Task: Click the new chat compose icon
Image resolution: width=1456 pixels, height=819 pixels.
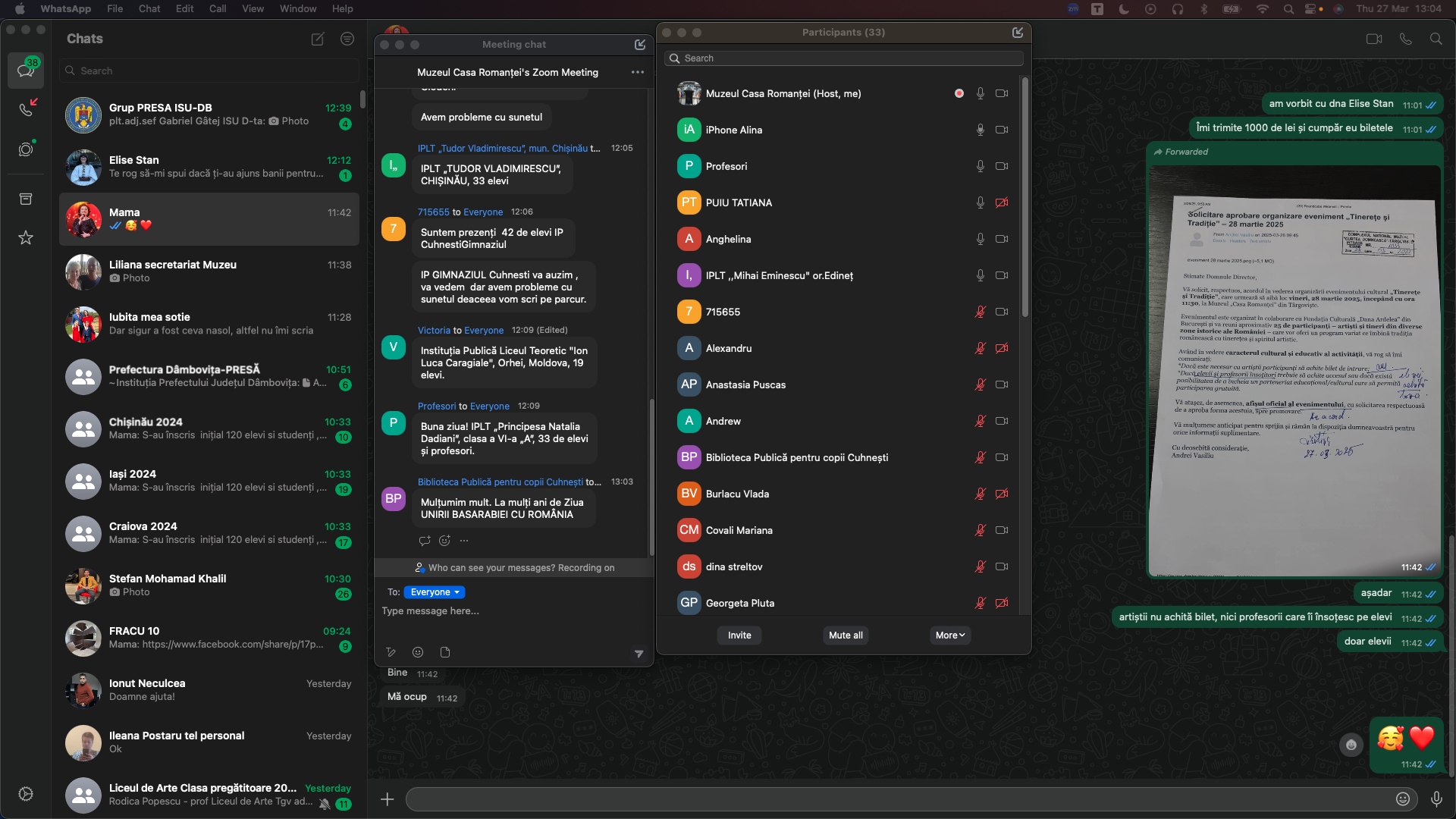Action: [x=318, y=39]
